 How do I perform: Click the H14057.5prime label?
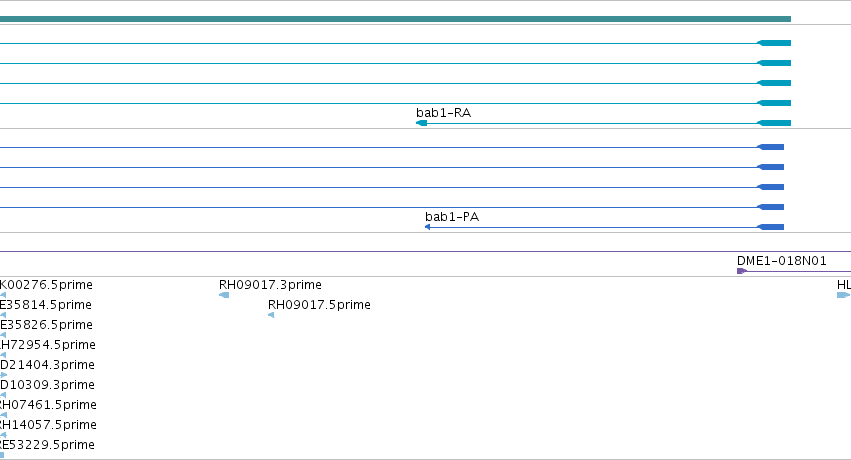coord(48,425)
